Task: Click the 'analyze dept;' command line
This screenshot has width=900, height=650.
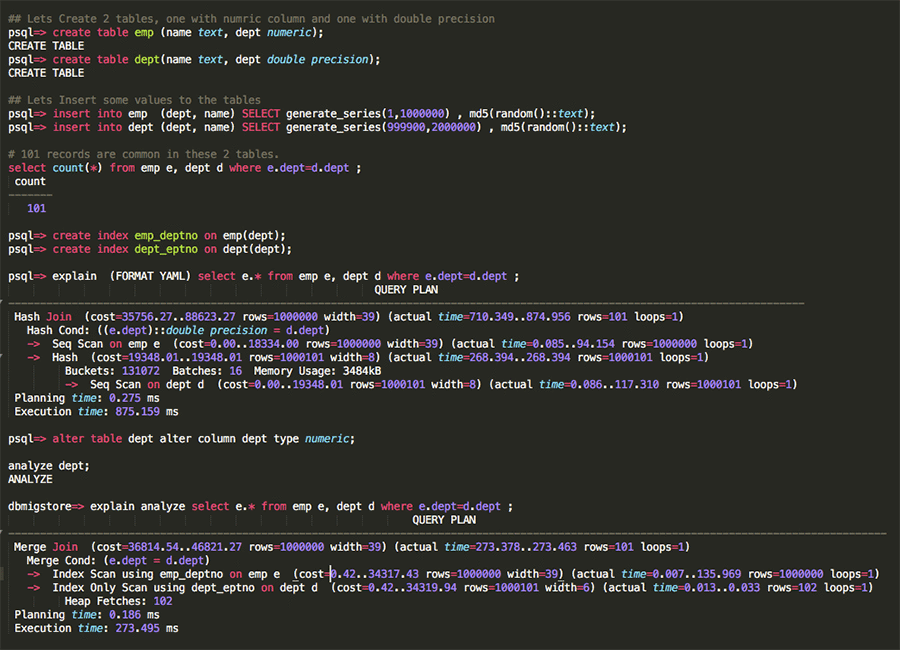Action: pos(49,466)
